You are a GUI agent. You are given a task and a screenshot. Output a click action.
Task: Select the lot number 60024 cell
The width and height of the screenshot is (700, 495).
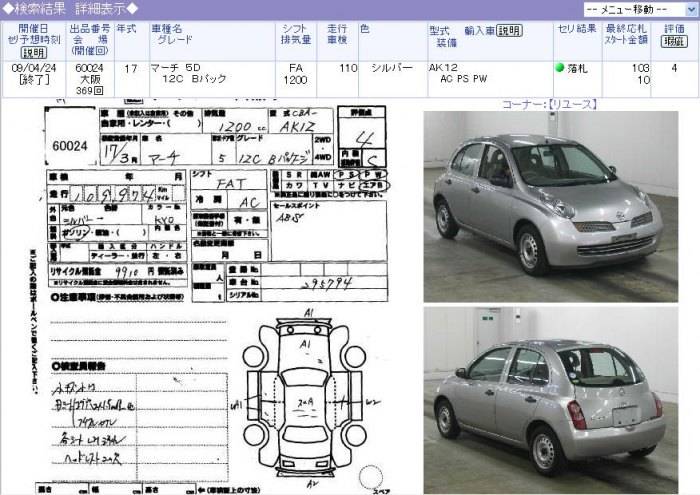(x=89, y=68)
